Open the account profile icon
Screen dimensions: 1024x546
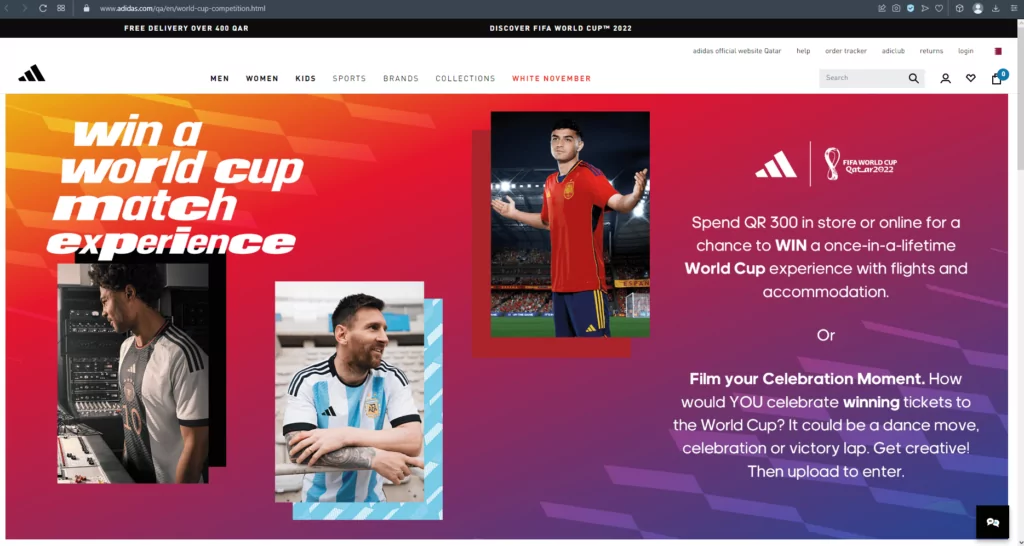coord(945,78)
